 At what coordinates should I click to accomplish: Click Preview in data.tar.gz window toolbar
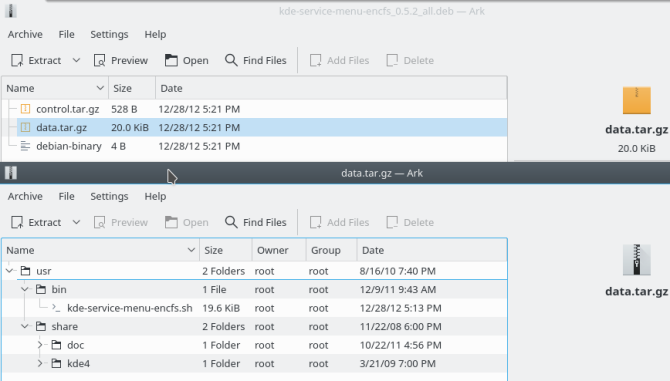coord(121,223)
